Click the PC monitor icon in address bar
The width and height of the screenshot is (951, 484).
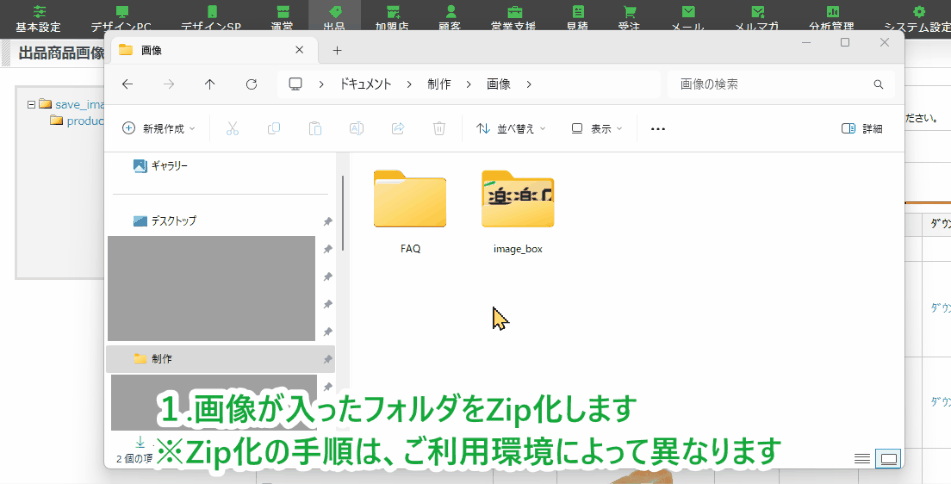(x=295, y=84)
